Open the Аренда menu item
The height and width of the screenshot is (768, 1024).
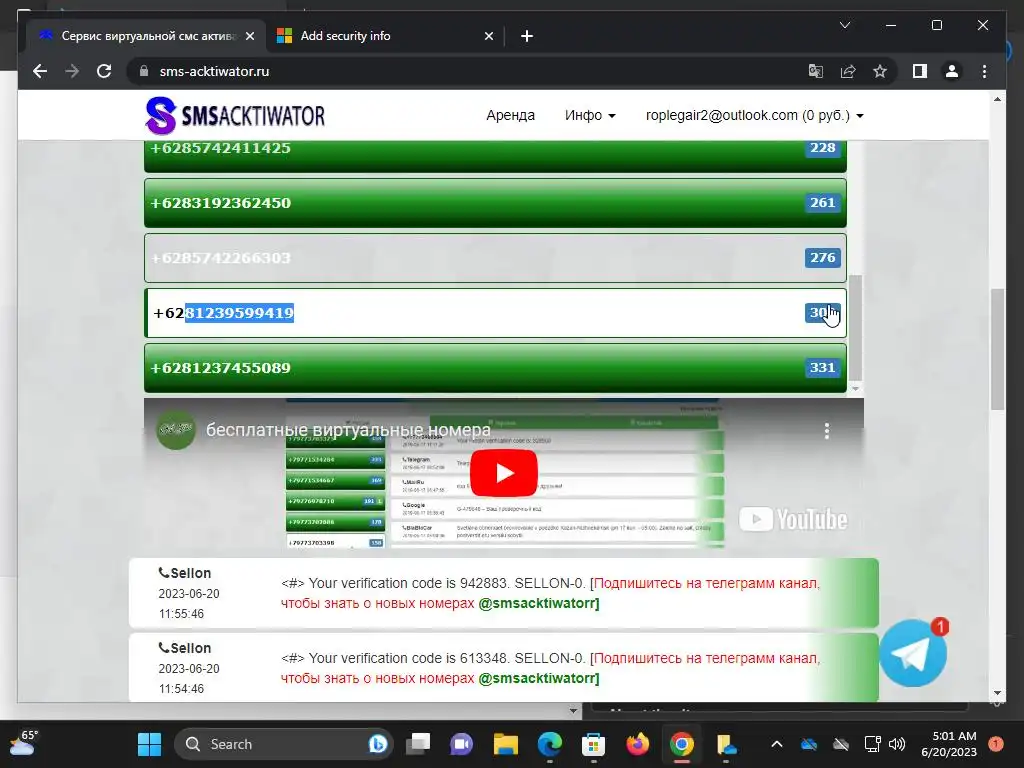click(510, 115)
